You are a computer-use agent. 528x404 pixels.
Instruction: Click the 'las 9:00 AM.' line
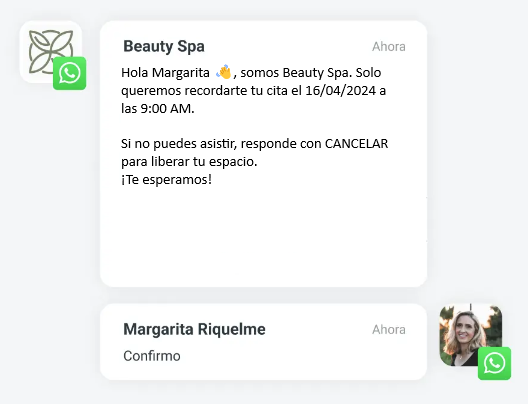(158, 108)
